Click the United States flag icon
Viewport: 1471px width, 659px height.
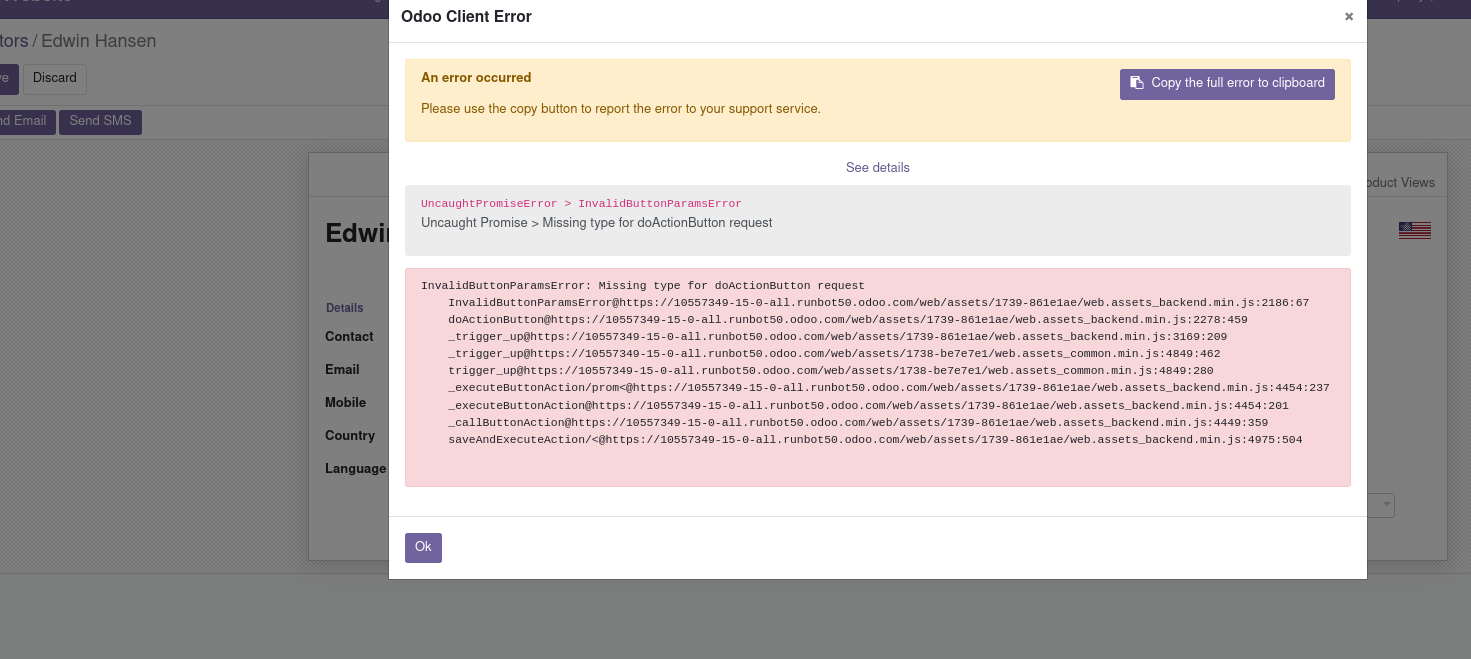tap(1414, 229)
